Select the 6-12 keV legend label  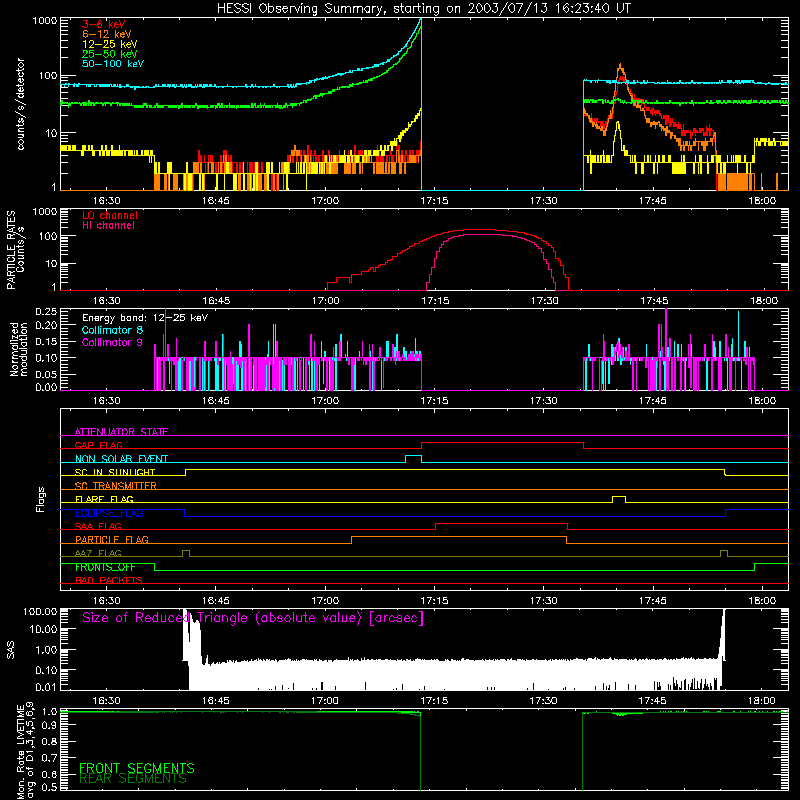107,34
